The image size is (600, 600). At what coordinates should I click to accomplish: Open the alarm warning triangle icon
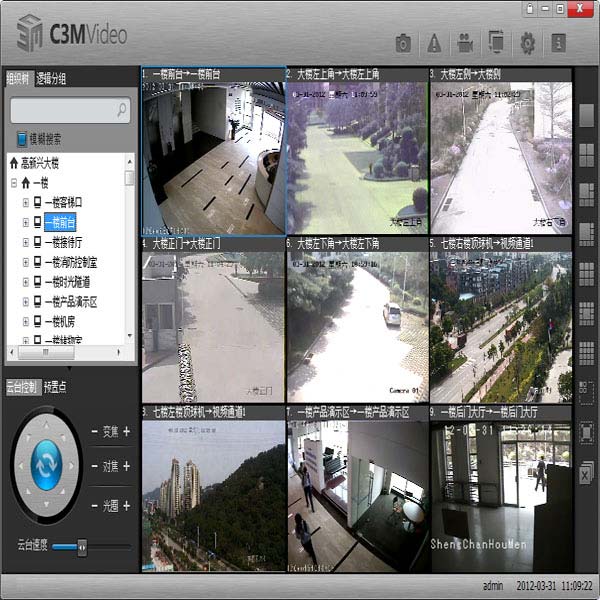[434, 43]
